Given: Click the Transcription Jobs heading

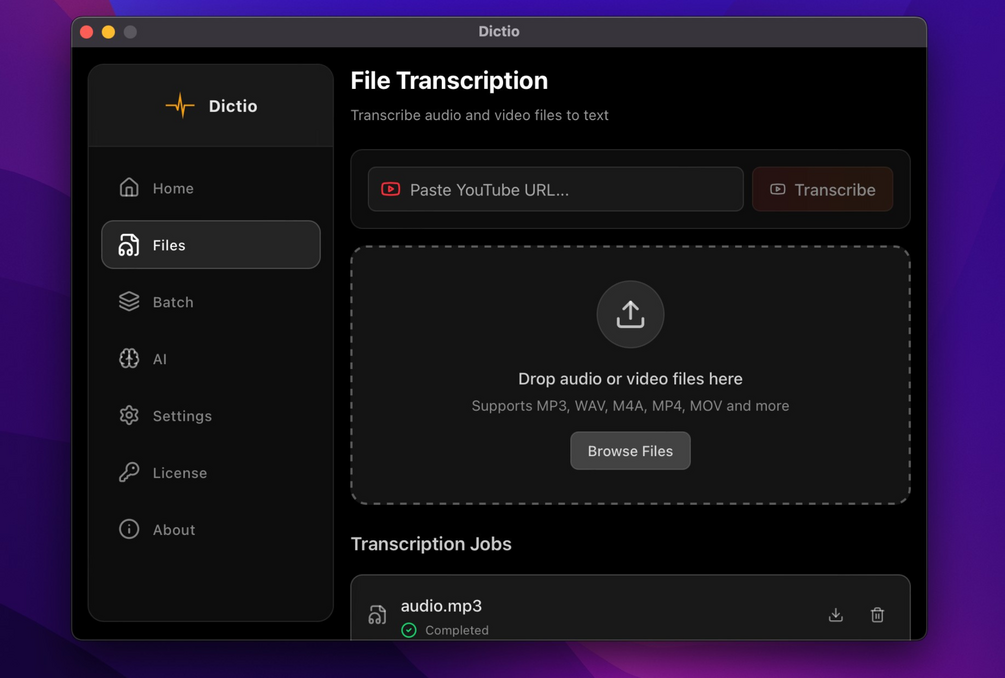Looking at the screenshot, I should coord(431,544).
